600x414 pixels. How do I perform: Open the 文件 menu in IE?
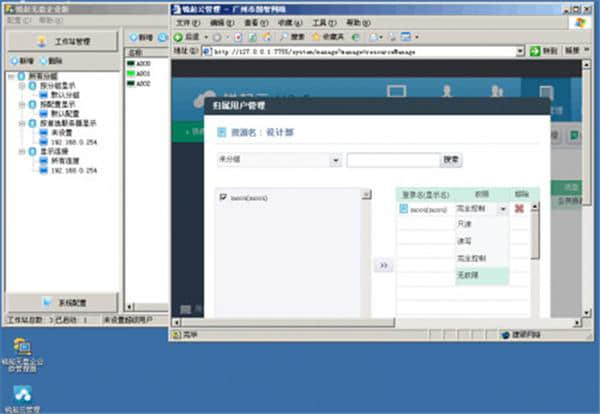coord(188,23)
